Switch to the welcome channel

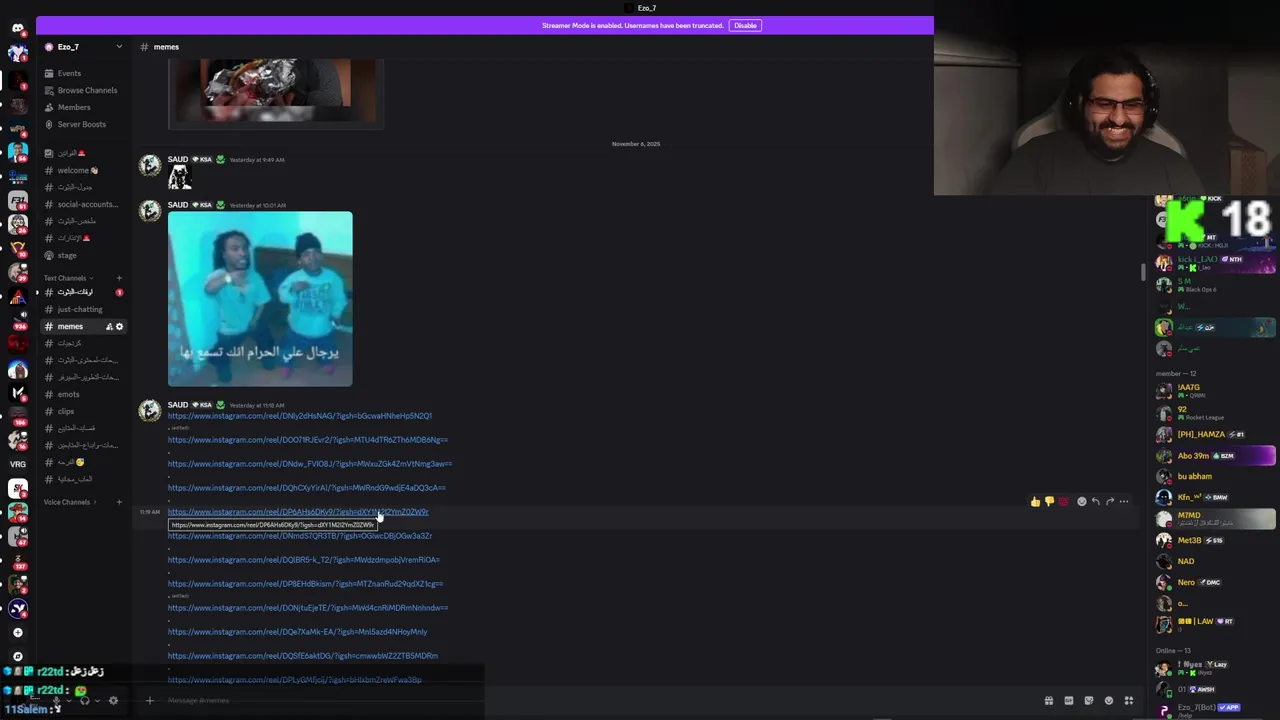tap(83, 170)
